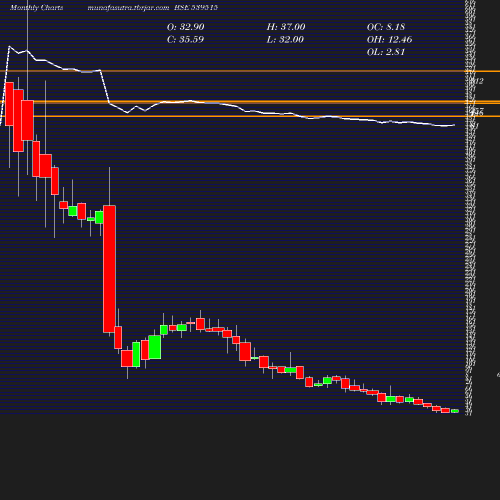This screenshot has height=500, width=500.
Task: Select the low price "L: 32.00"
Action: tap(285, 40)
